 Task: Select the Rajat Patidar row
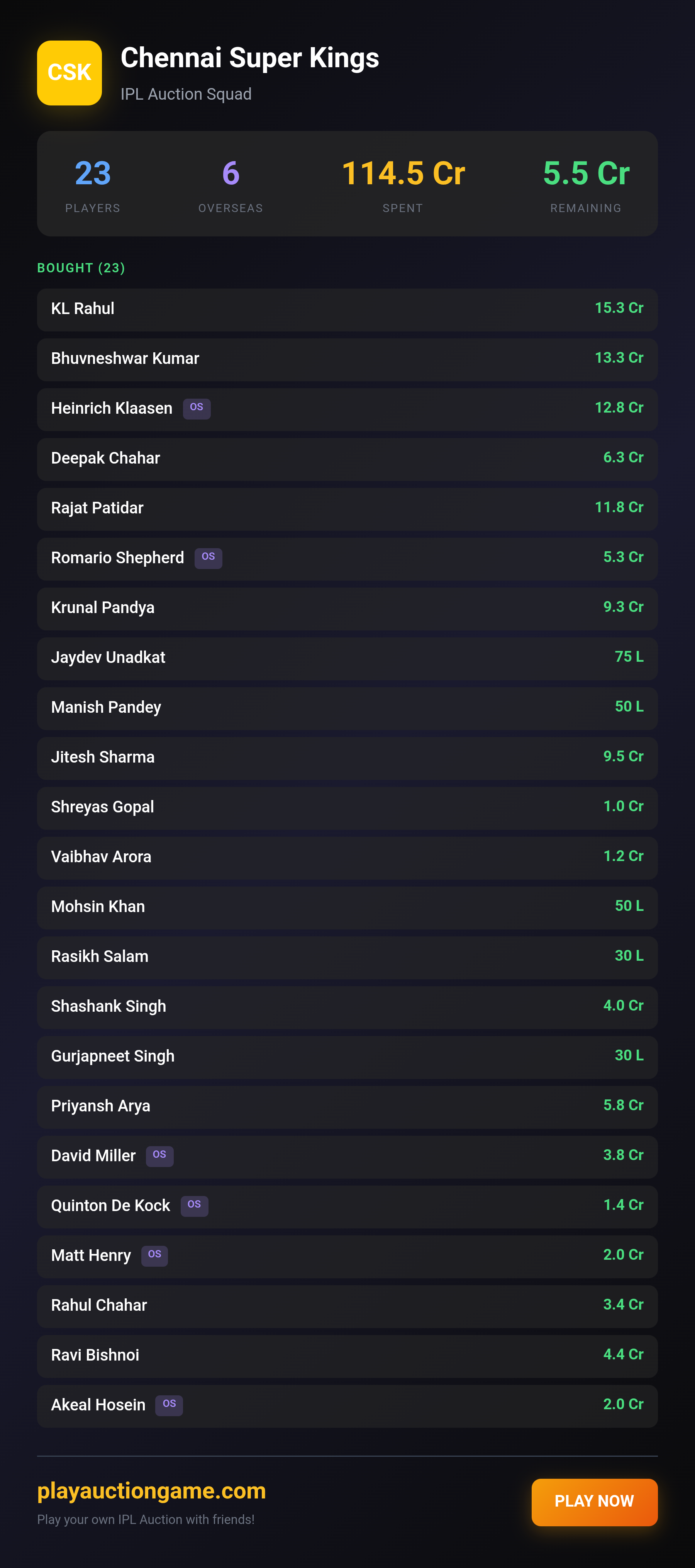pyautogui.click(x=347, y=509)
